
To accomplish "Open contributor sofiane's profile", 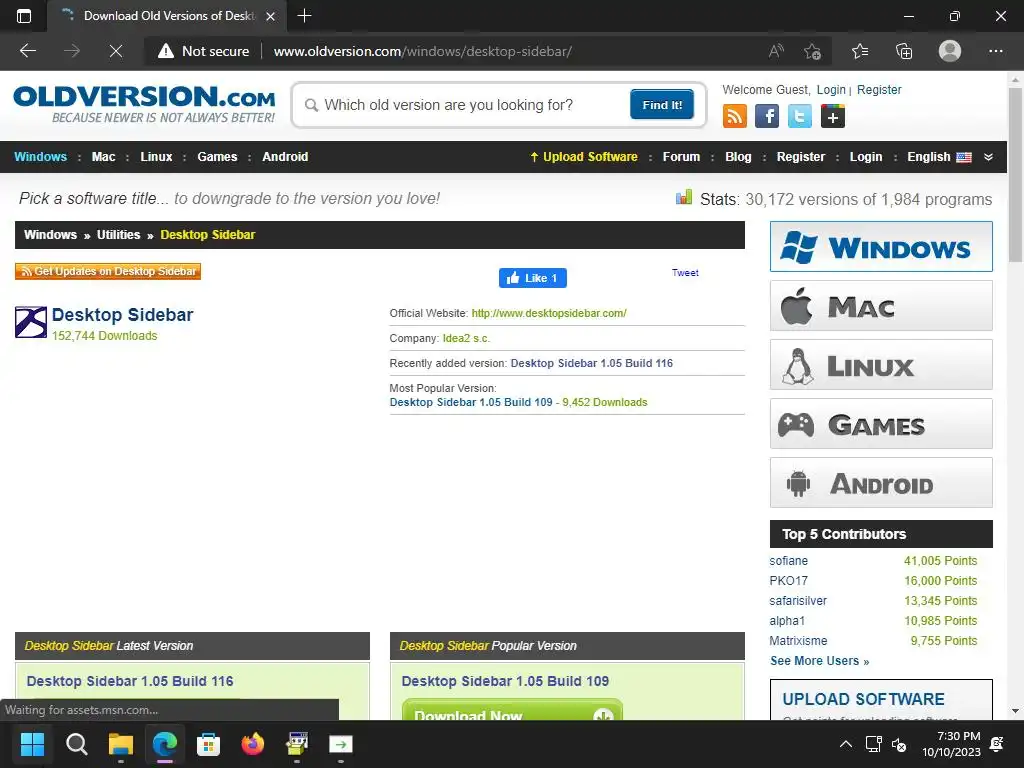I will point(788,561).
